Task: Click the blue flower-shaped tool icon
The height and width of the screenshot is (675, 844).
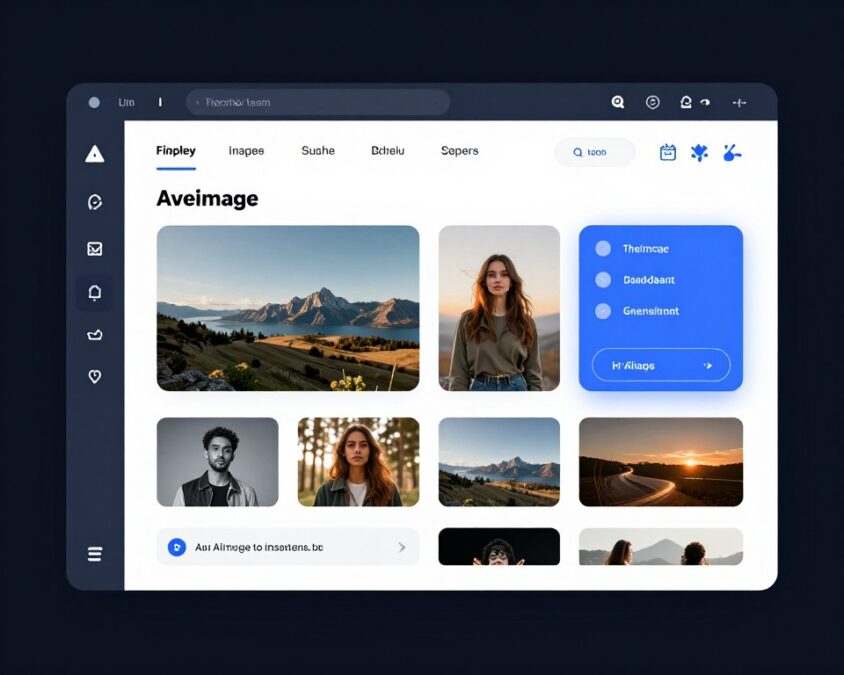Action: [699, 152]
